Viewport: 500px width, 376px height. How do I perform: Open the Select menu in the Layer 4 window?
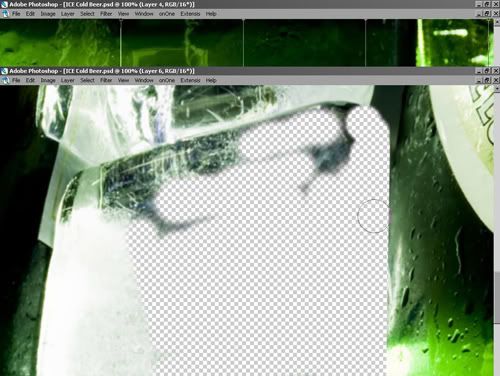[x=87, y=14]
